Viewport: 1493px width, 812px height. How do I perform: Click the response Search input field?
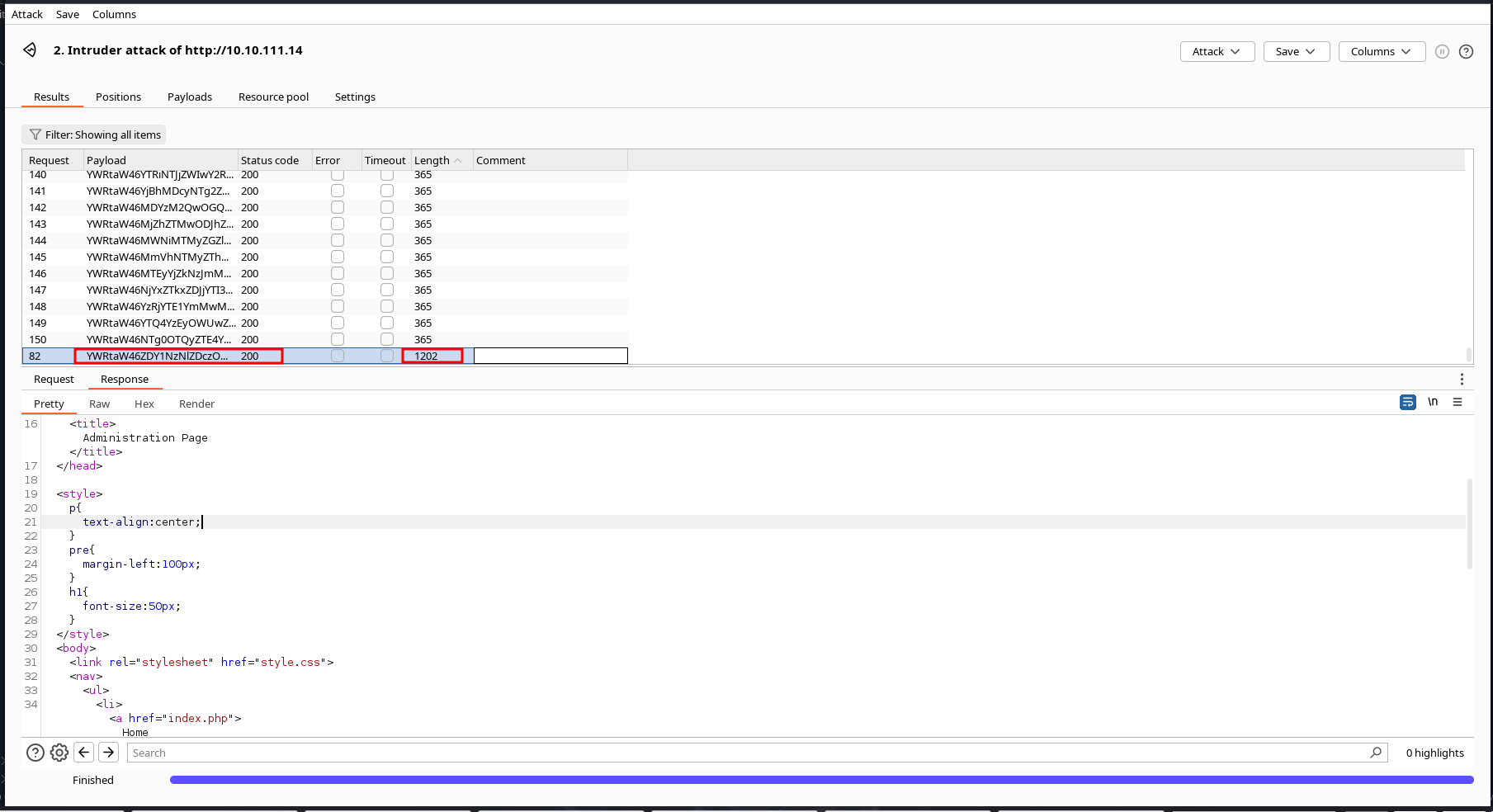(x=743, y=753)
